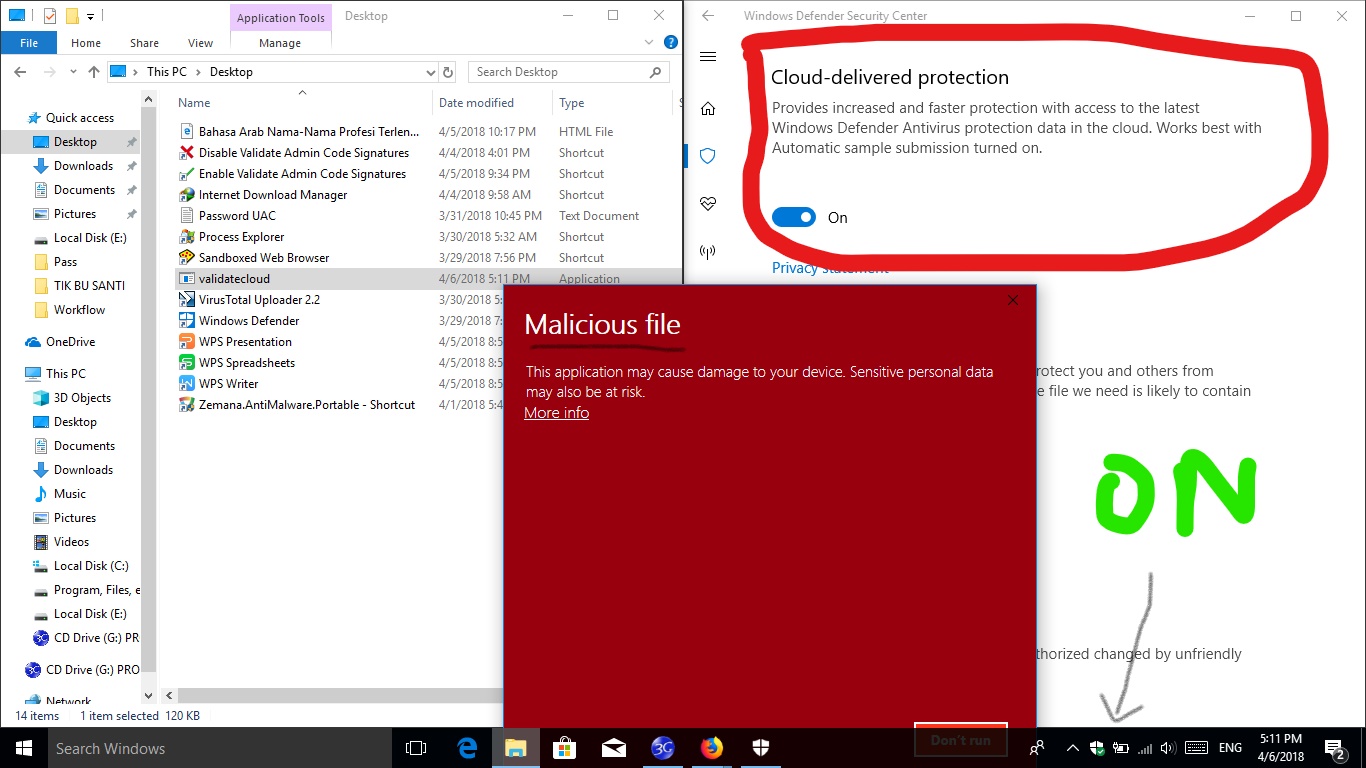Click New folder icon in Explorer title bar

(72, 16)
